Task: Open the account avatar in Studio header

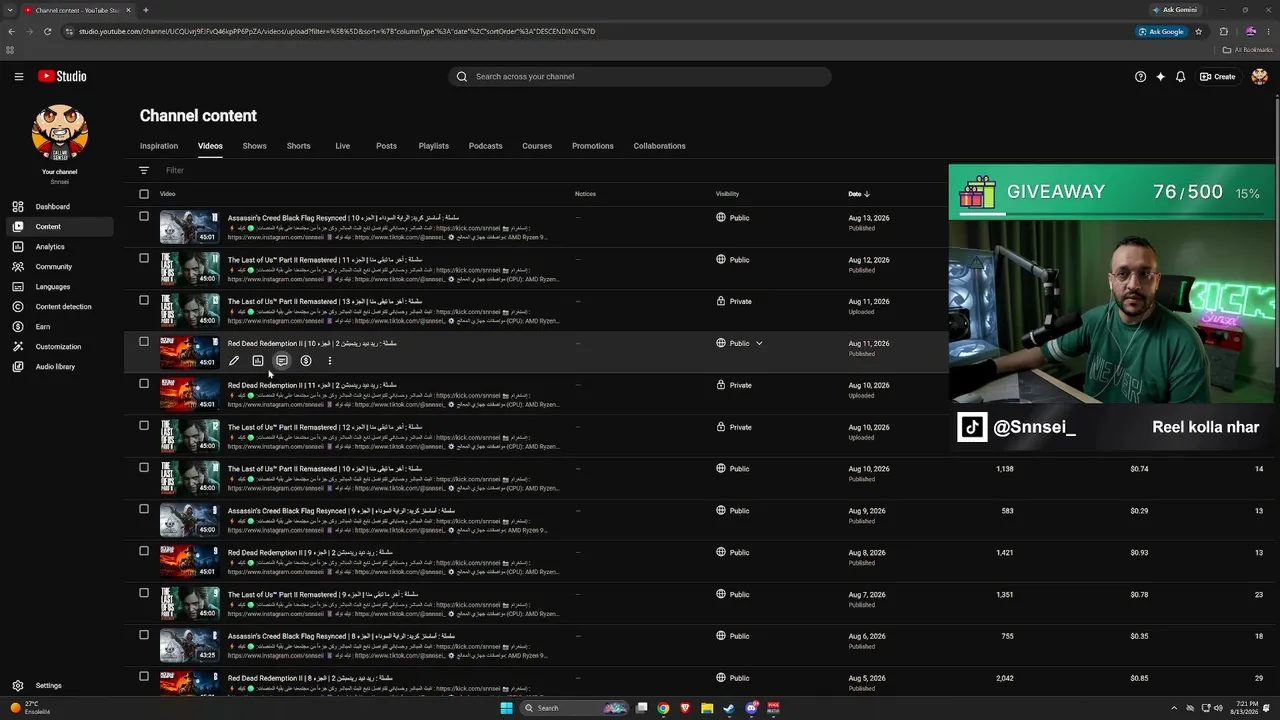Action: [x=1259, y=76]
